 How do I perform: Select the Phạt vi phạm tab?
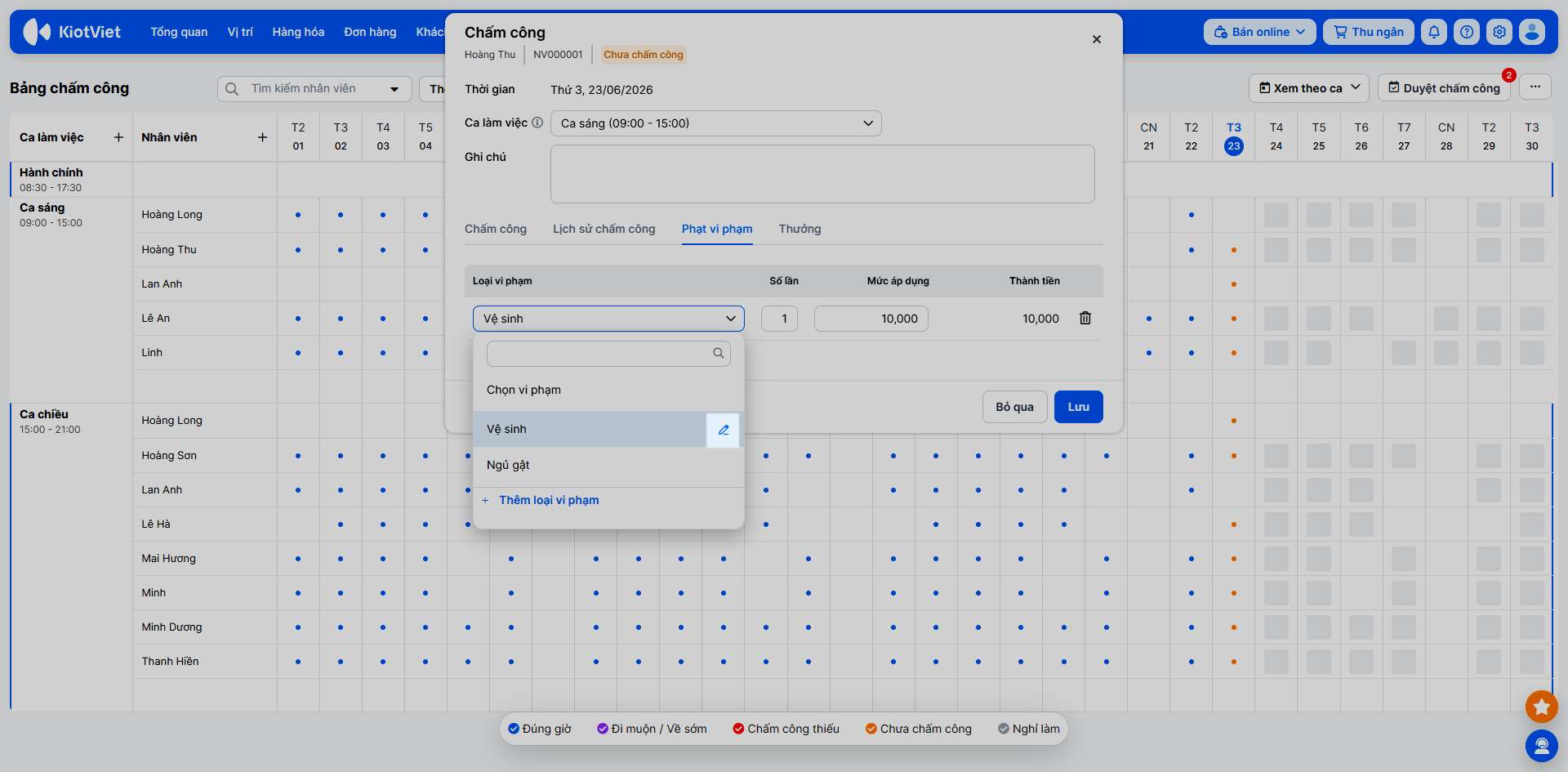click(x=717, y=229)
